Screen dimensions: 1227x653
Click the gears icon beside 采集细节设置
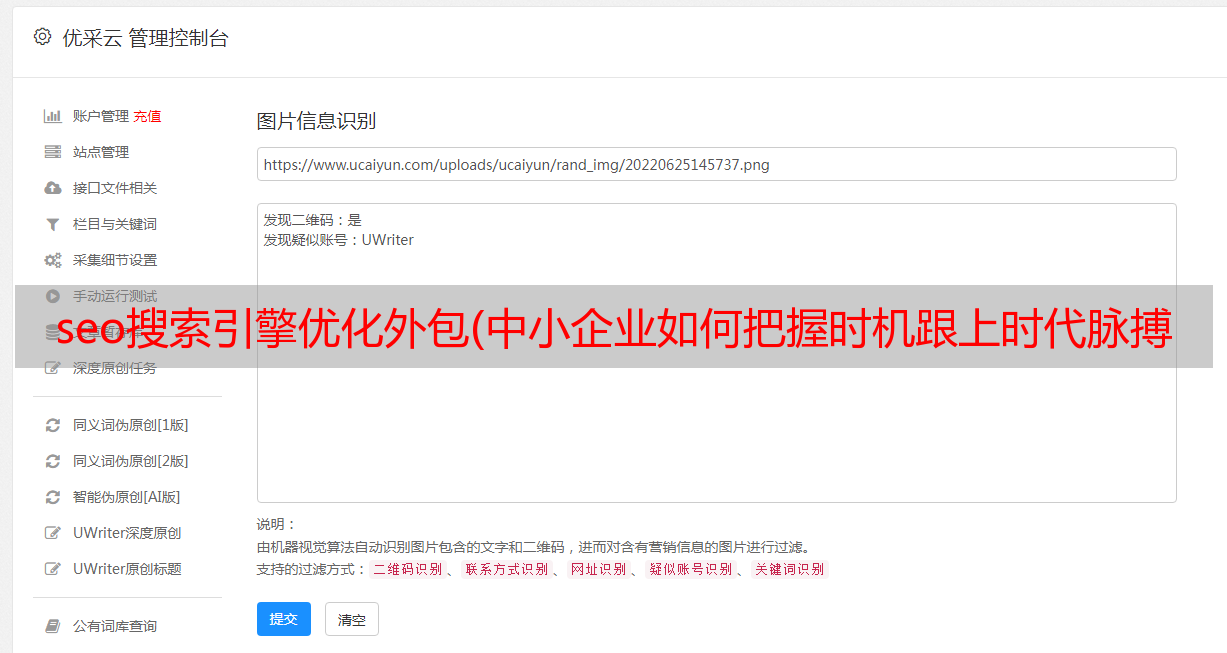coord(53,260)
